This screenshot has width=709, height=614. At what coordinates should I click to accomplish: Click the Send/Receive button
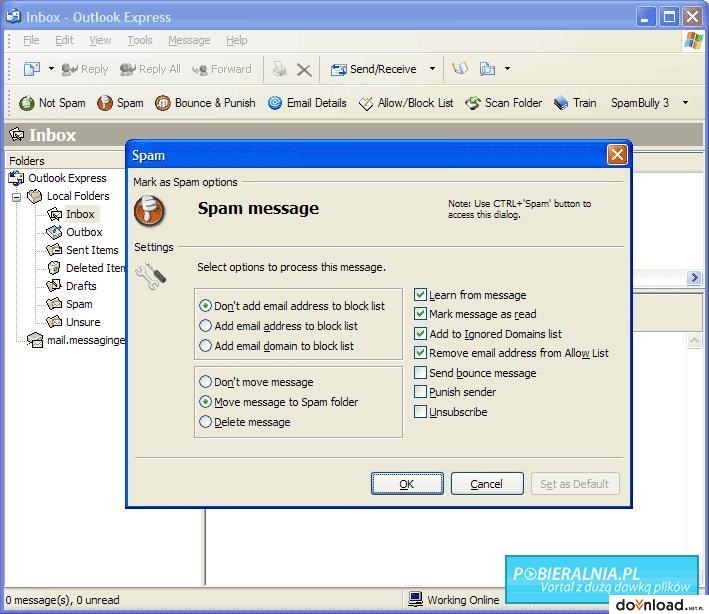(x=373, y=69)
